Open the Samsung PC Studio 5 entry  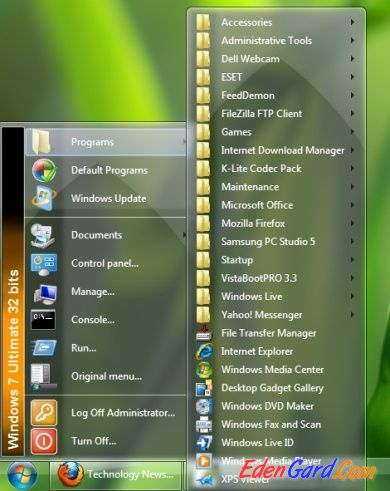(x=276, y=241)
